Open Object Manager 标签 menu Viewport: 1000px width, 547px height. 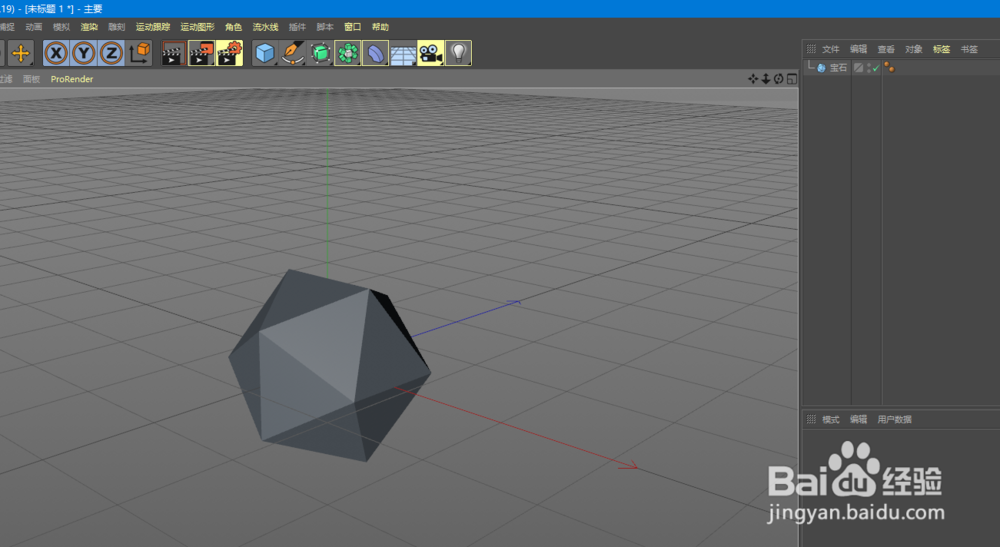pyautogui.click(x=941, y=49)
